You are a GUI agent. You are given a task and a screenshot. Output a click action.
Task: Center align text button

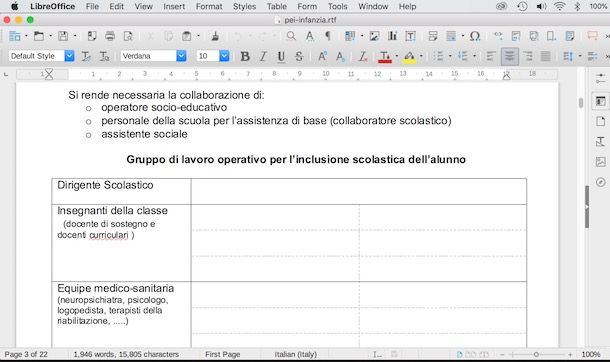click(509, 56)
